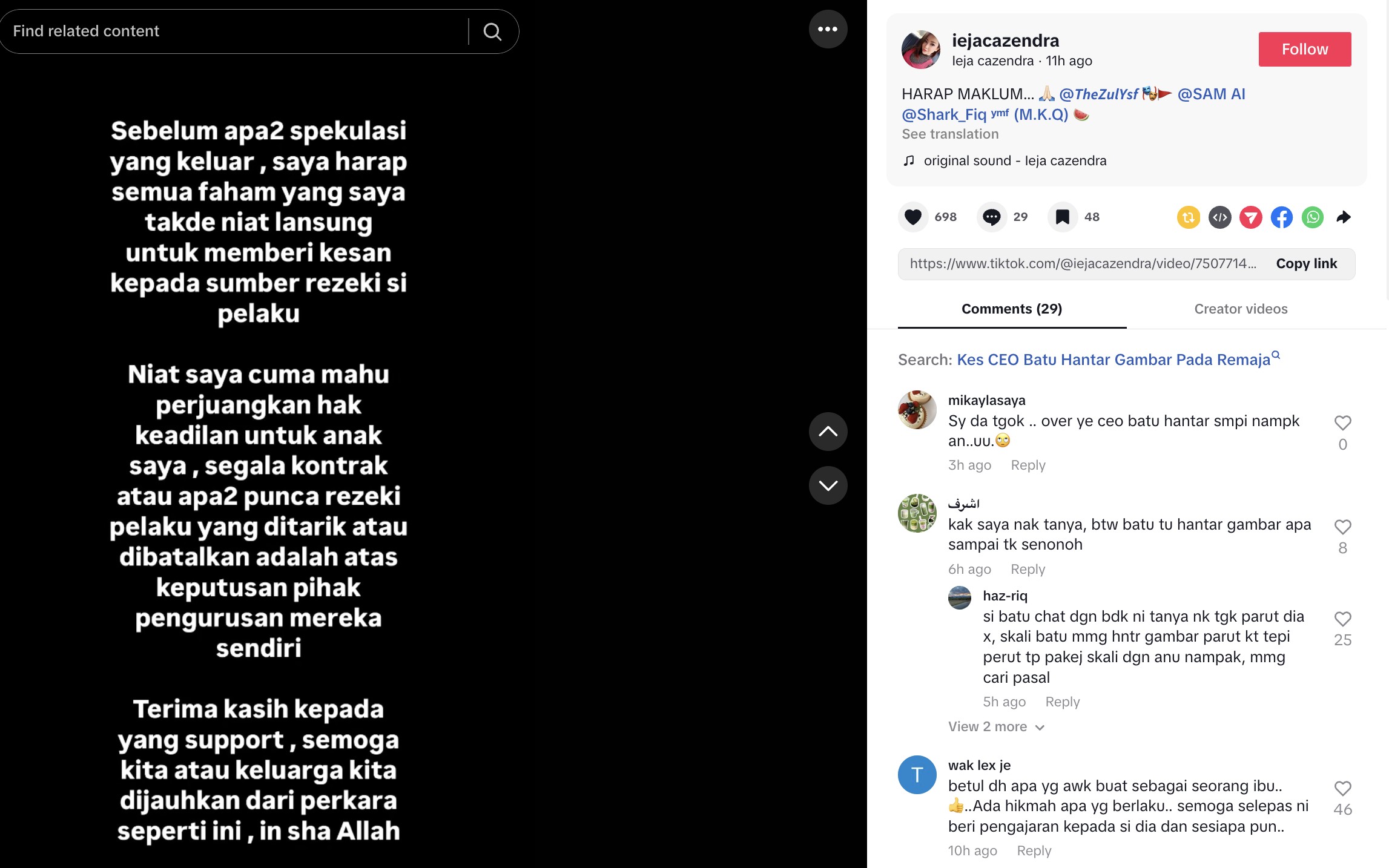Like haz-riq's reply comment
The height and width of the screenshot is (868, 1389).
[1342, 619]
